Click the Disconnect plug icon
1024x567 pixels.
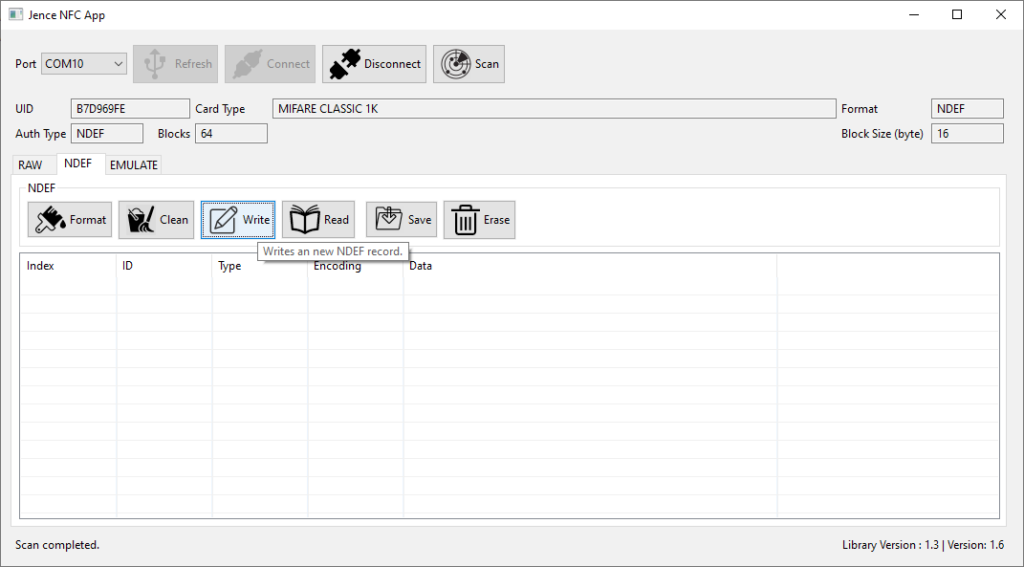pyautogui.click(x=345, y=64)
